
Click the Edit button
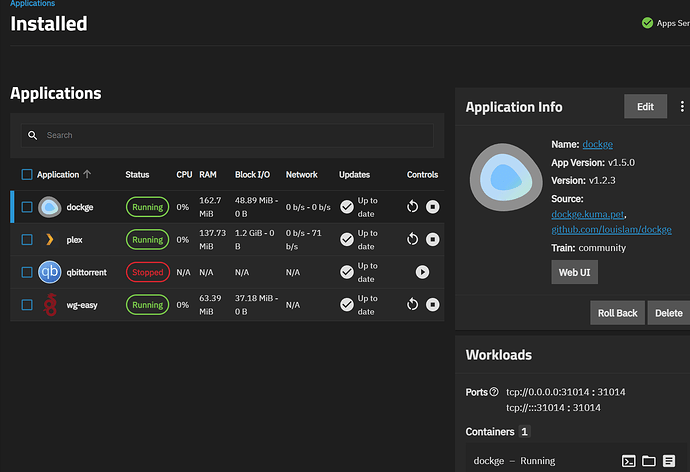click(x=645, y=106)
